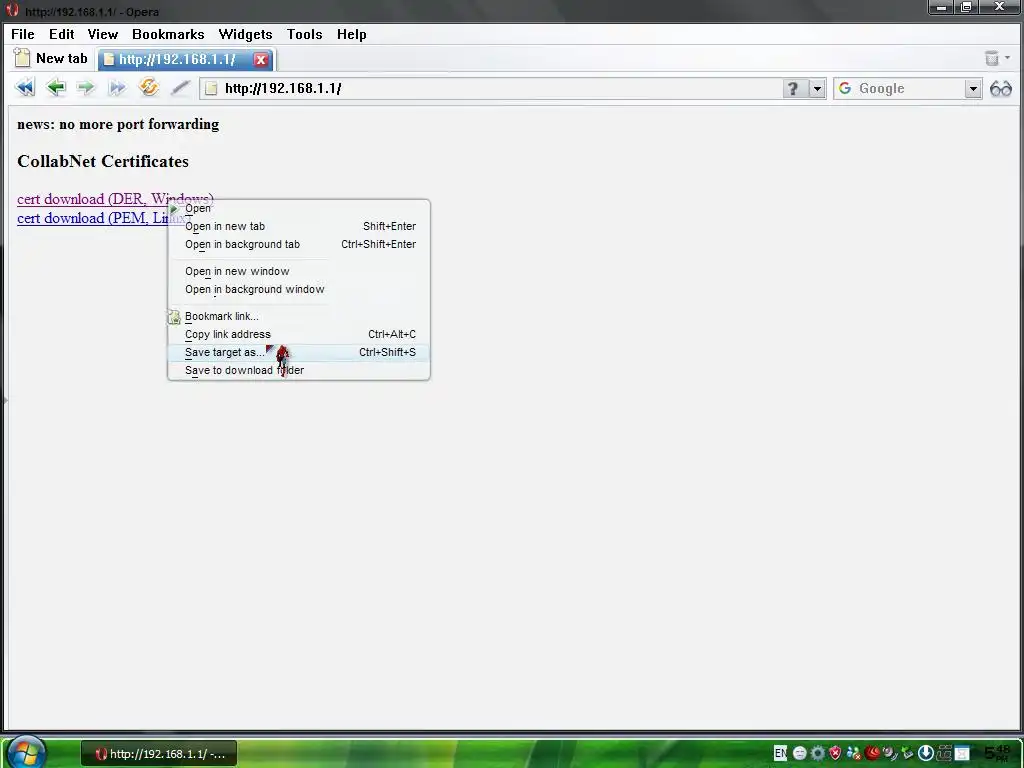Image resolution: width=1024 pixels, height=768 pixels.
Task: Choose Open in new window
Action: (298, 271)
